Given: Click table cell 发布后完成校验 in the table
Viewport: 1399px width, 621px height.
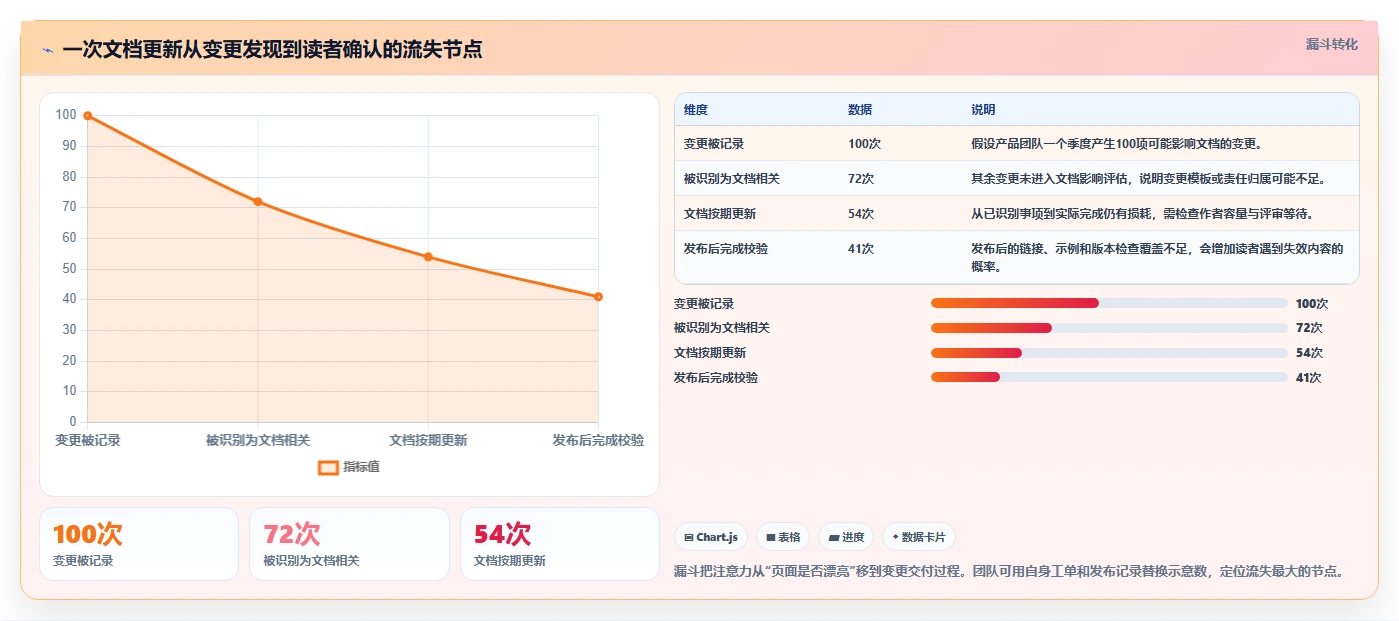Looking at the screenshot, I should (726, 249).
